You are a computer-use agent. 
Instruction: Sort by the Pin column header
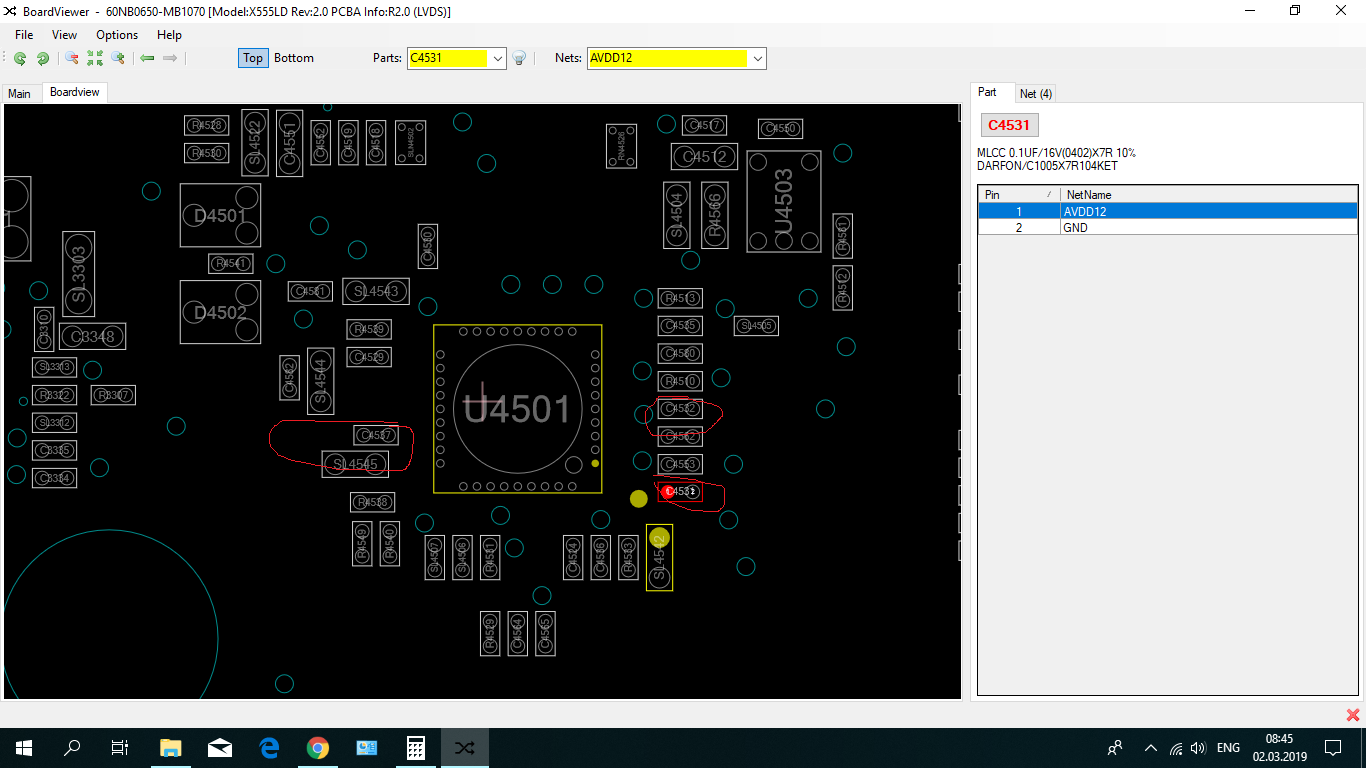[1019, 194]
